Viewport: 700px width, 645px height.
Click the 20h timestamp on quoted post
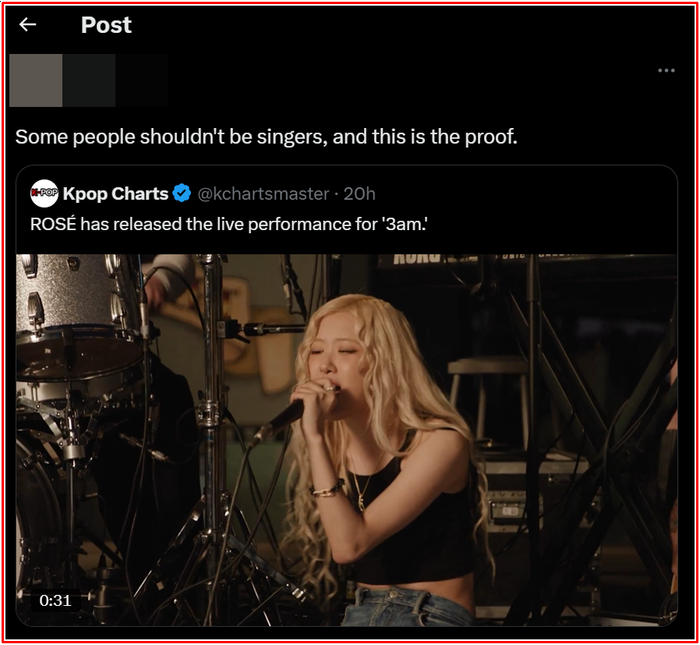click(359, 193)
